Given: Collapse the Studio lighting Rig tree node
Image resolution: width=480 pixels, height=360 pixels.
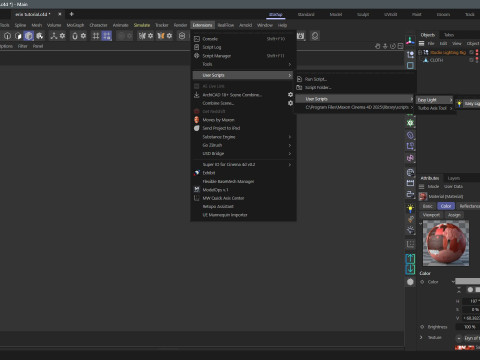Looking at the screenshot, I should pyautogui.click(x=420, y=52).
